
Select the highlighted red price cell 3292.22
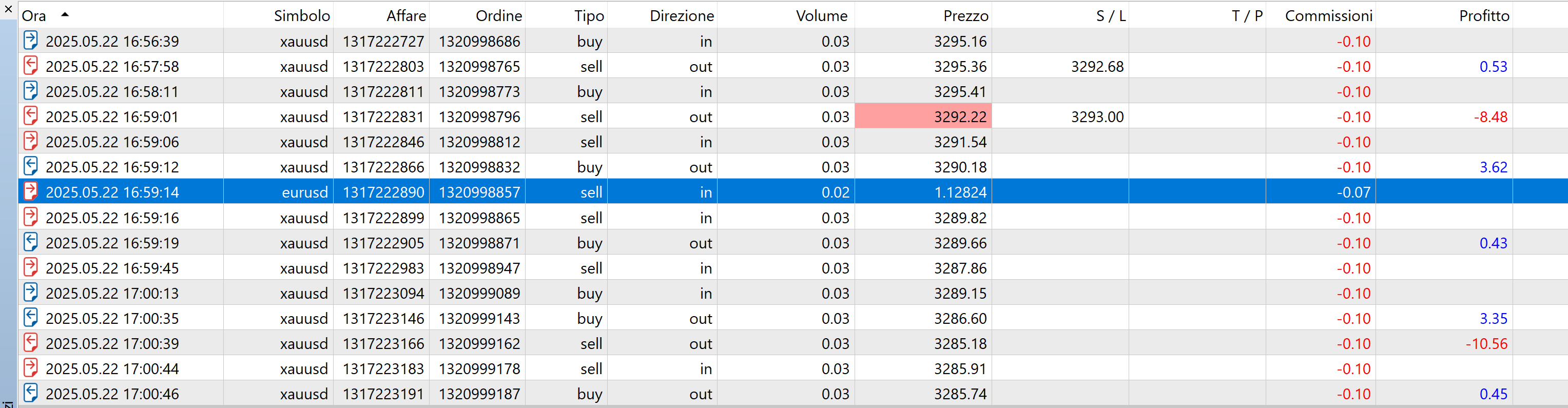923,115
